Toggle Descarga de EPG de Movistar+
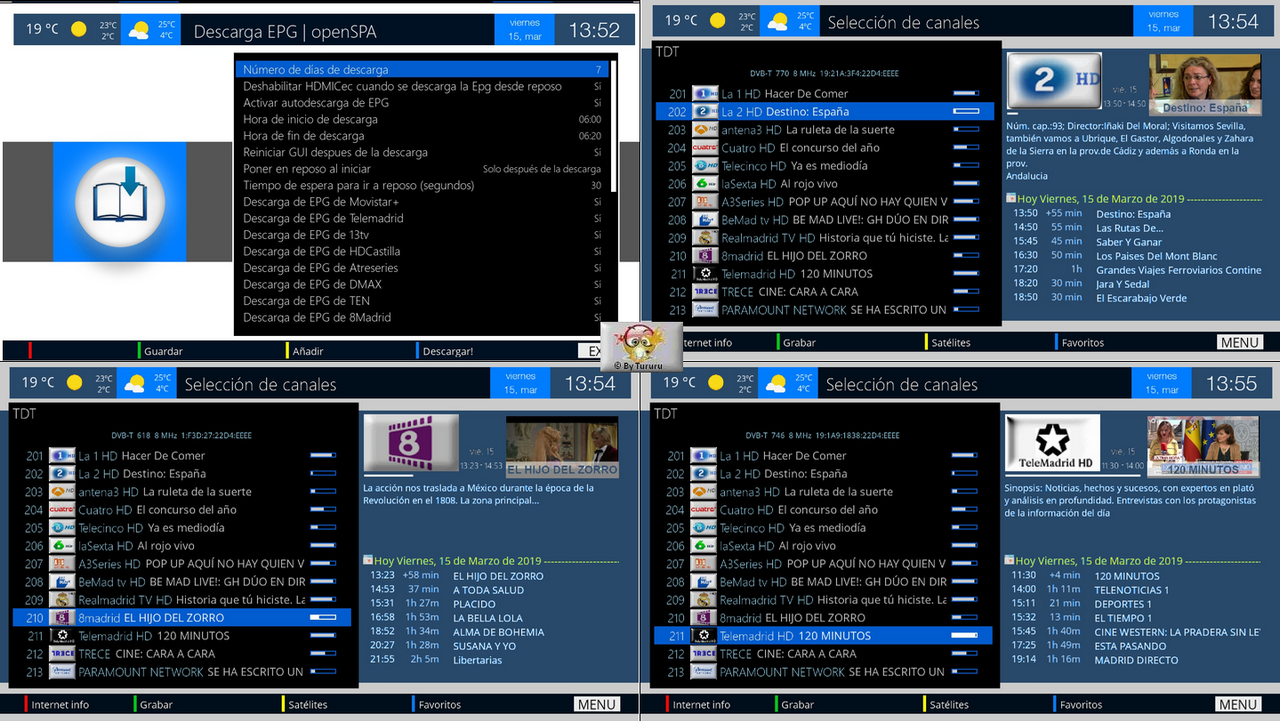Viewport: 1280px width, 721px height. 423,202
